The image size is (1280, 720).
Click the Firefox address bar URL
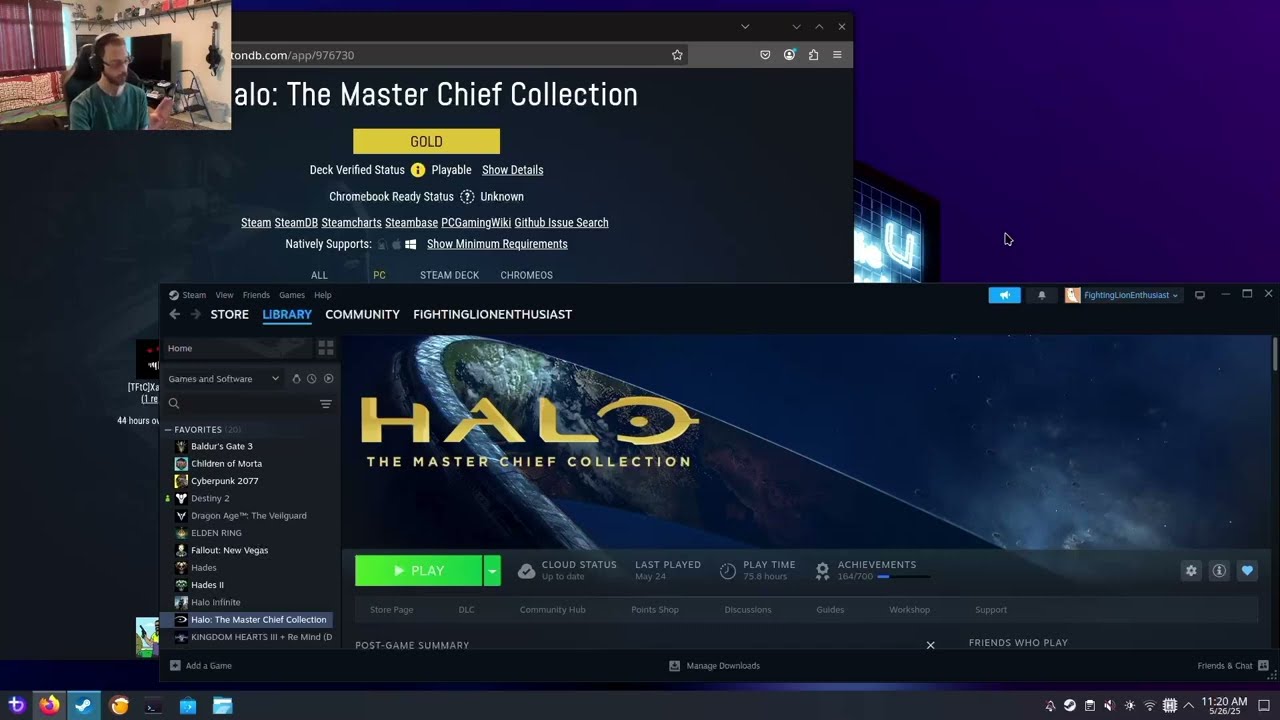(x=292, y=55)
